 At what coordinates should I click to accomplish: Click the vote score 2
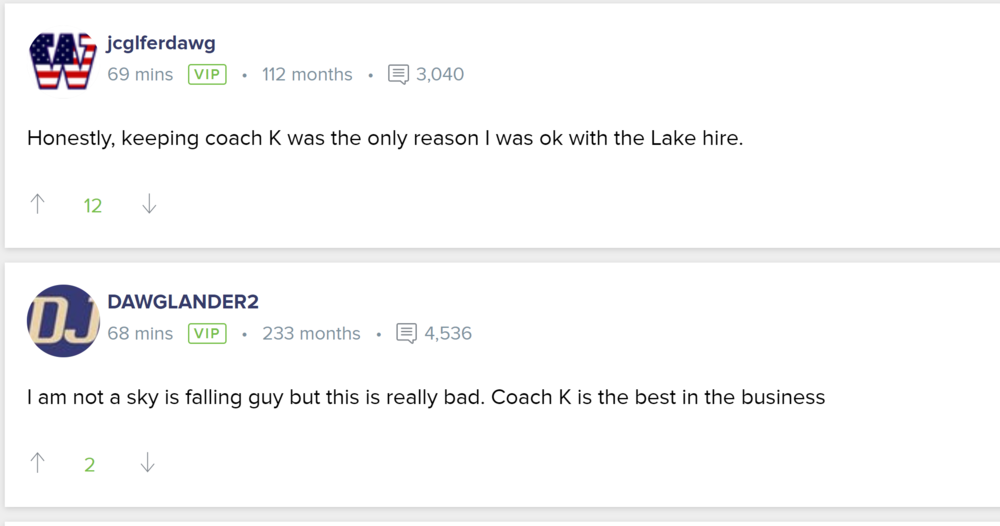[90, 464]
